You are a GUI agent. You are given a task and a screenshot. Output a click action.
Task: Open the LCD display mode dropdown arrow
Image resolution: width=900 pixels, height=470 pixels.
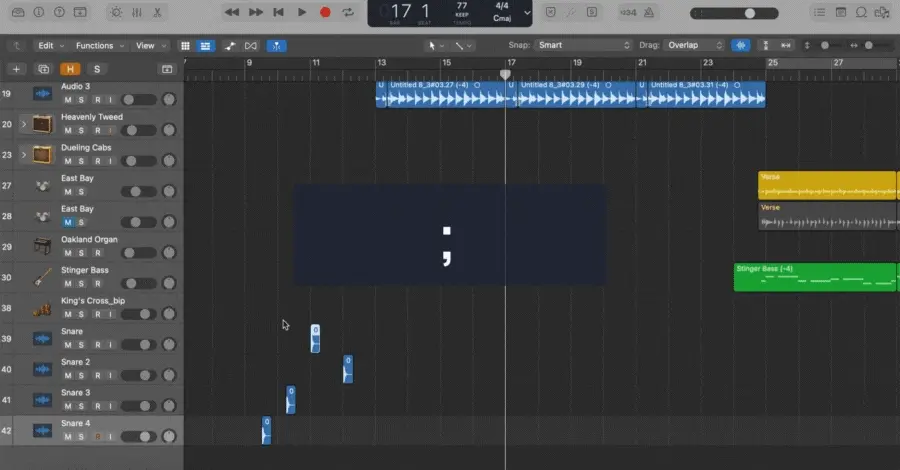(x=527, y=13)
